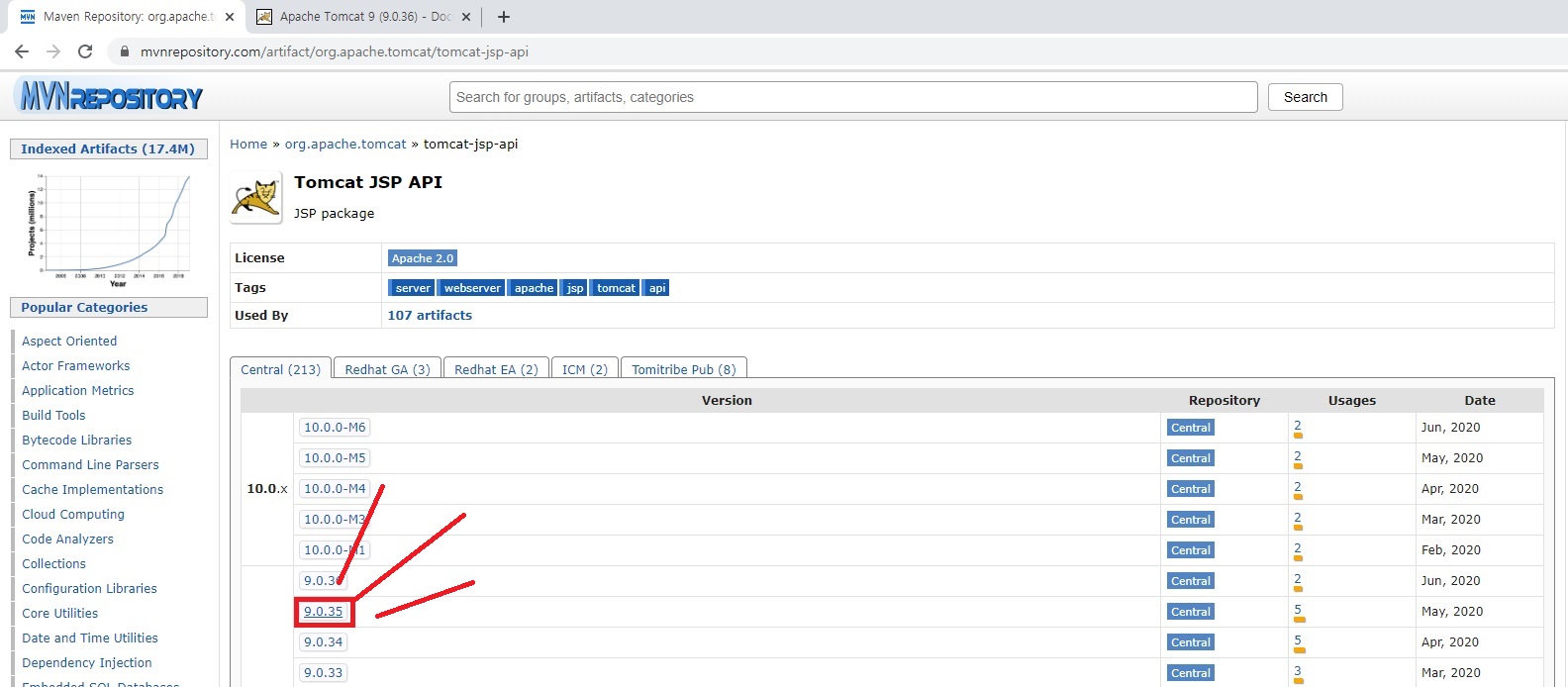Click the padlock icon in address bar
The height and width of the screenshot is (687, 1568).
click(125, 51)
